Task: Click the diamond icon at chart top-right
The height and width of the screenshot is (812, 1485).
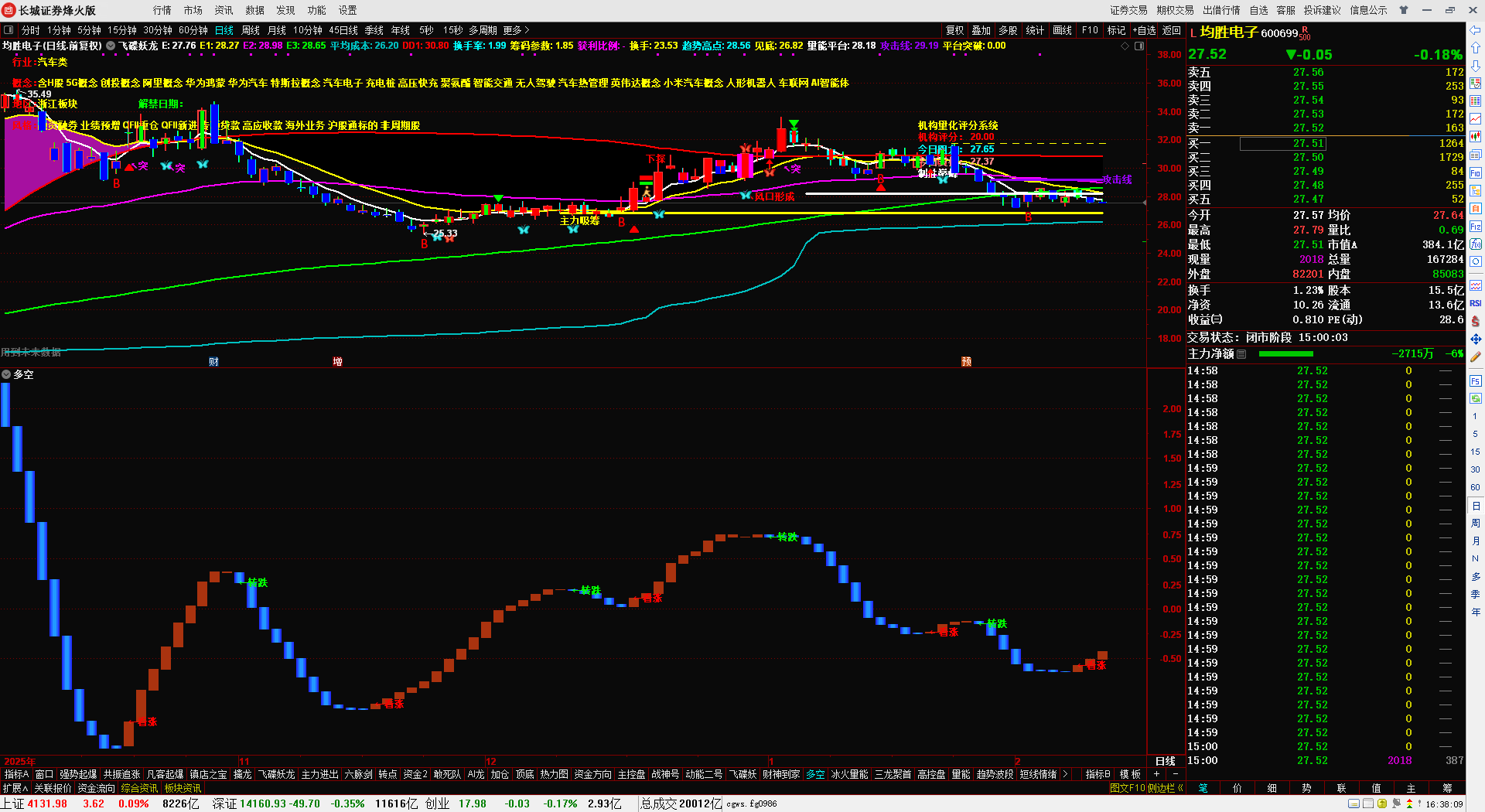Action: point(1125,46)
